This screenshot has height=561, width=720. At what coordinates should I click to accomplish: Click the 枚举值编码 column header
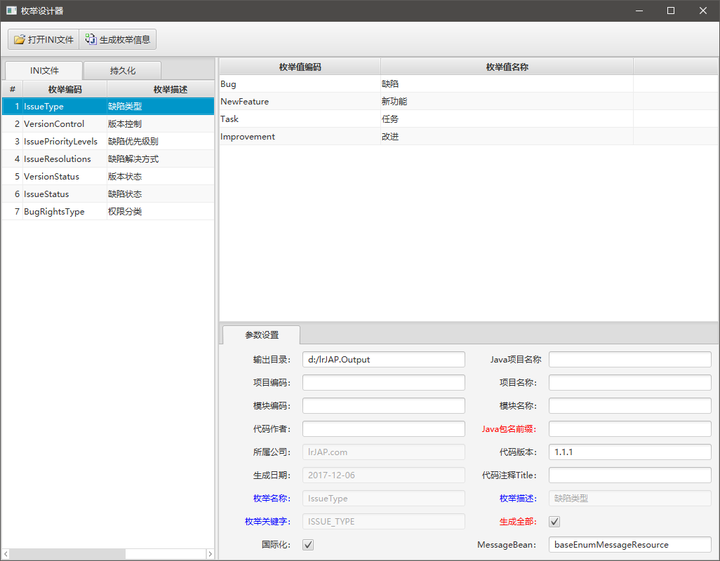click(x=300, y=67)
